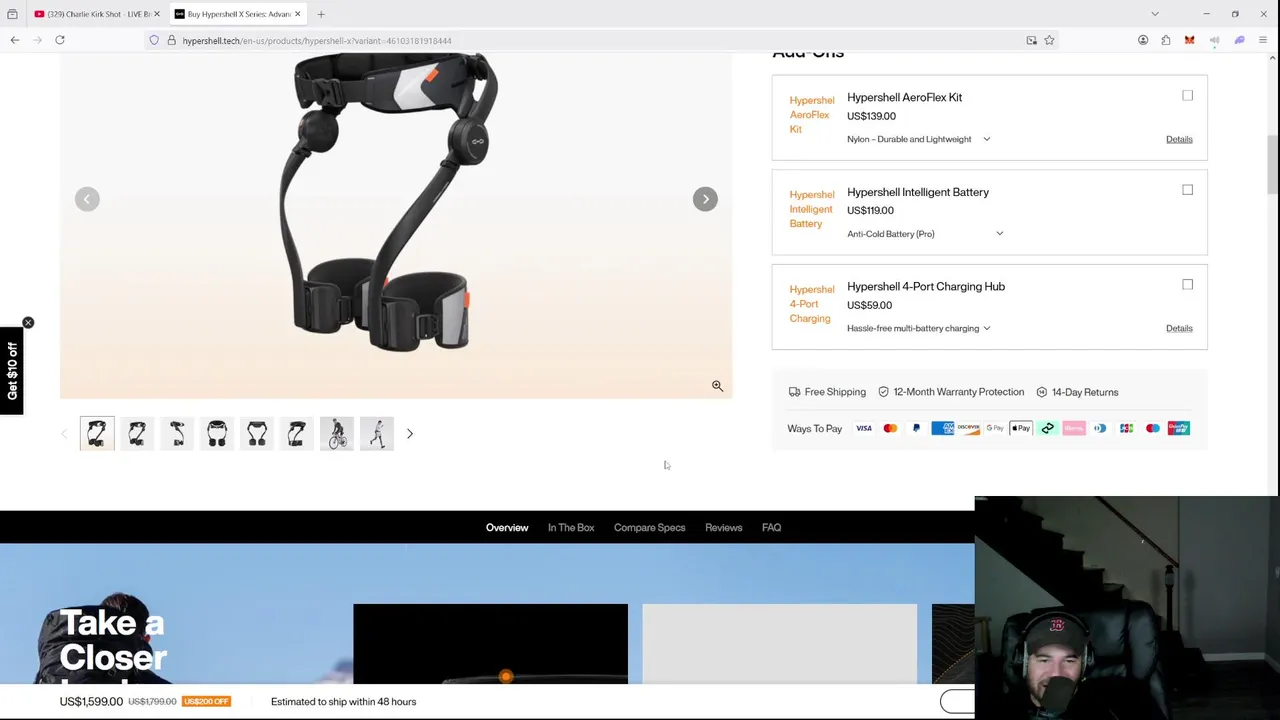Open the MetaMask fox extension
The width and height of the screenshot is (1280, 720).
[1189, 40]
